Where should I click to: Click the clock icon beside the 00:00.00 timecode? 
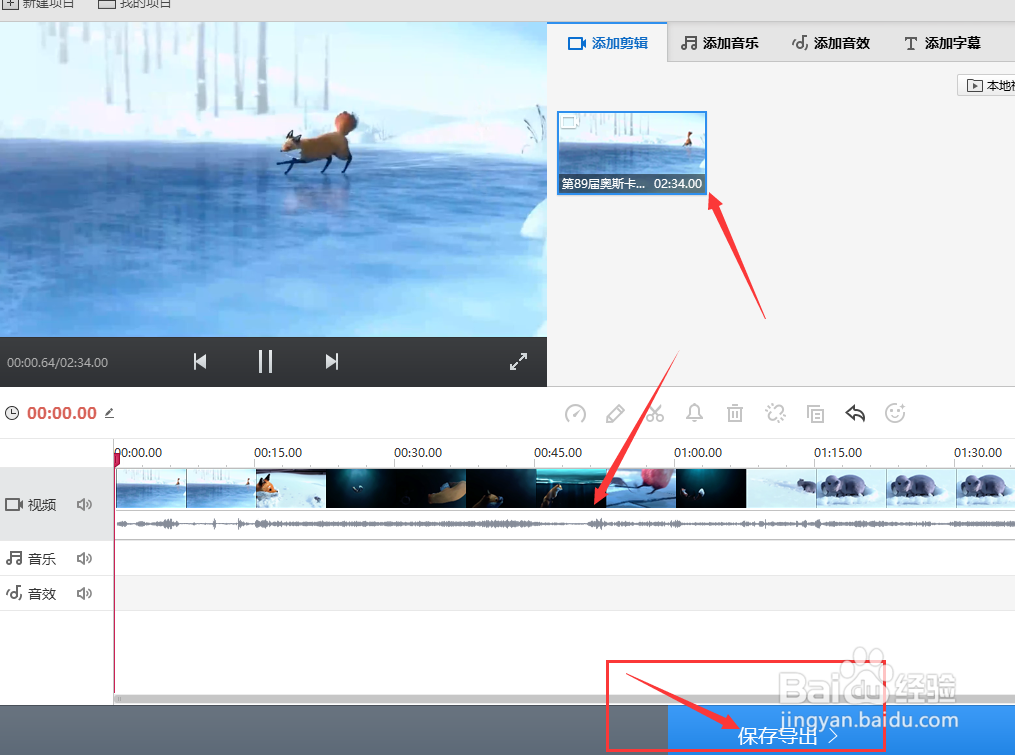coord(12,413)
